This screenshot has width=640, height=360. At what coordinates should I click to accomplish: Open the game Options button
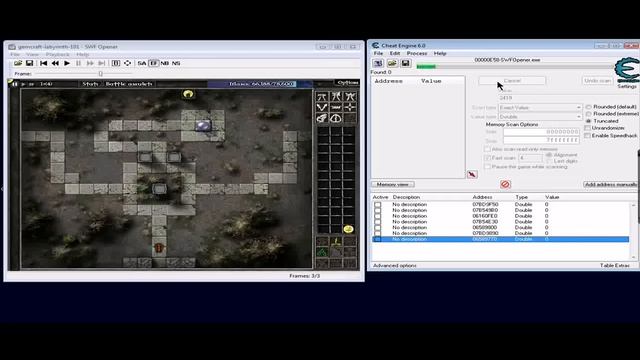tap(347, 83)
